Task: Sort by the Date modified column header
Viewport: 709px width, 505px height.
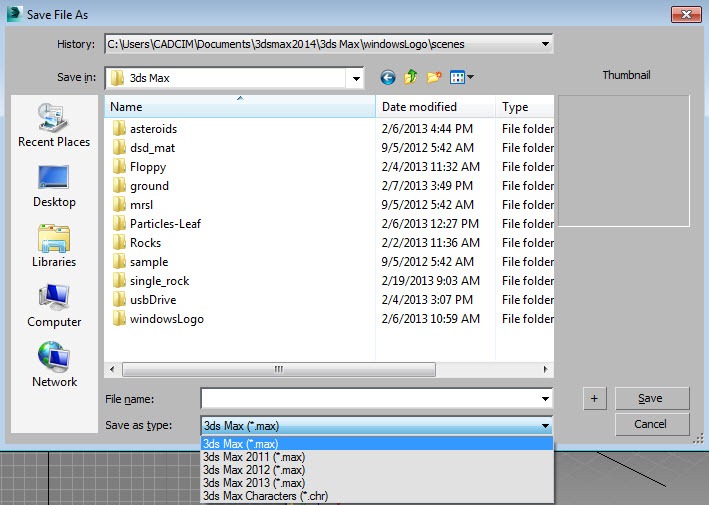Action: [435, 107]
